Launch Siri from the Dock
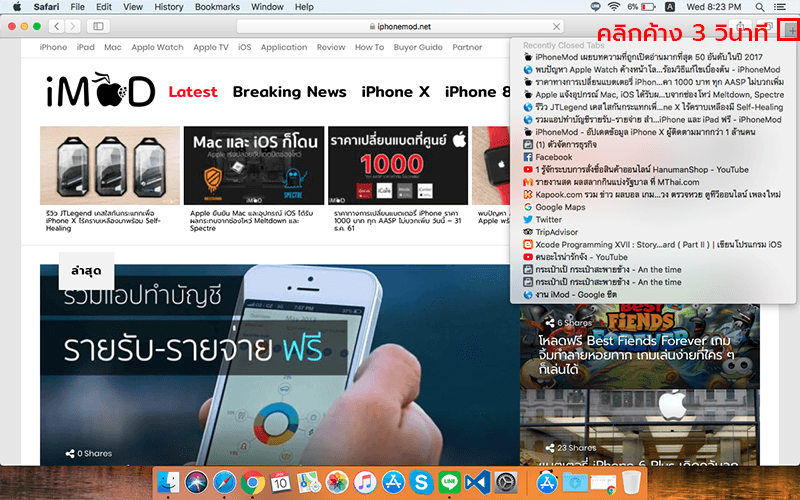The height and width of the screenshot is (500, 800). click(x=196, y=482)
